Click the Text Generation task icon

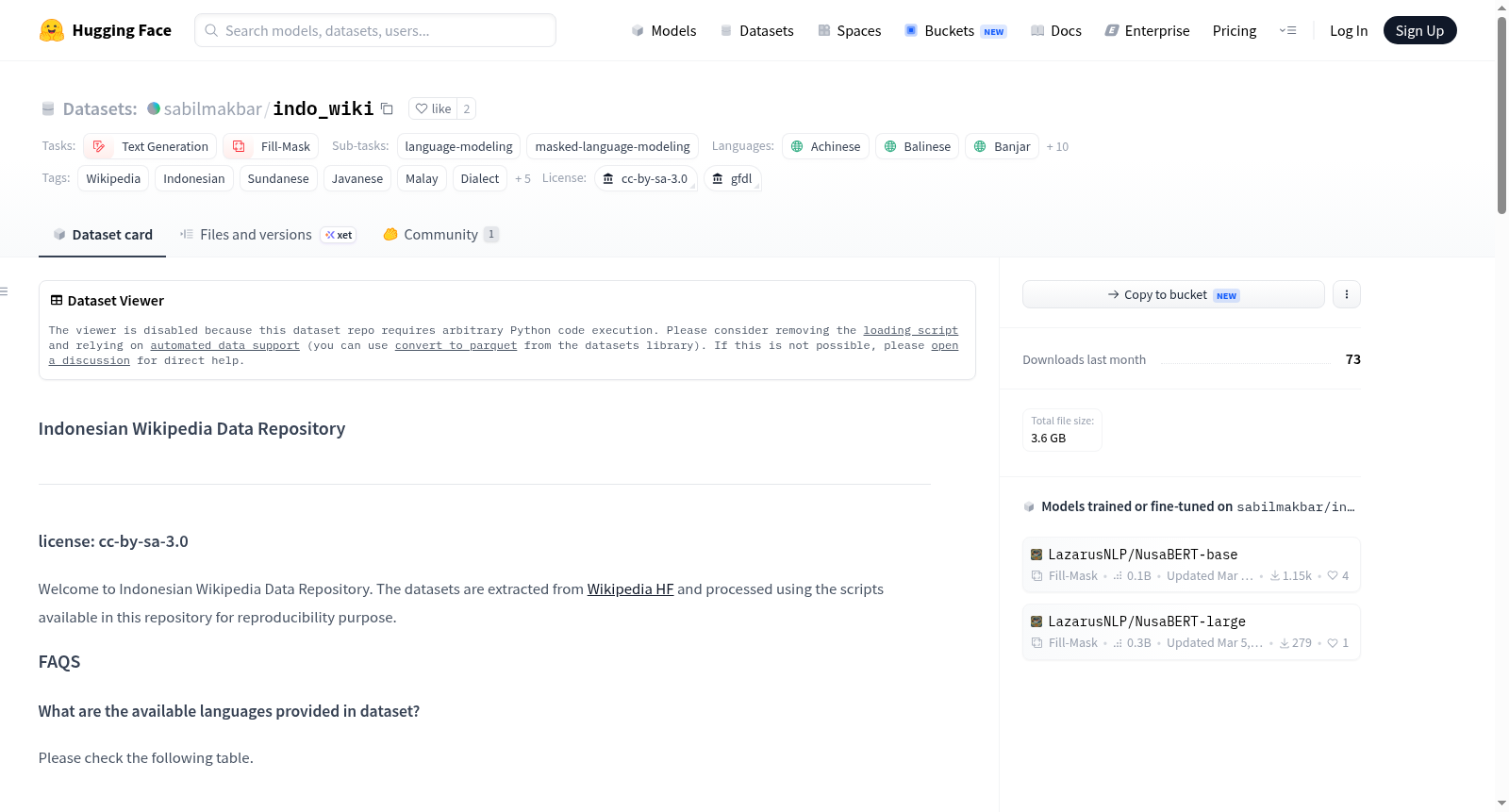[99, 146]
